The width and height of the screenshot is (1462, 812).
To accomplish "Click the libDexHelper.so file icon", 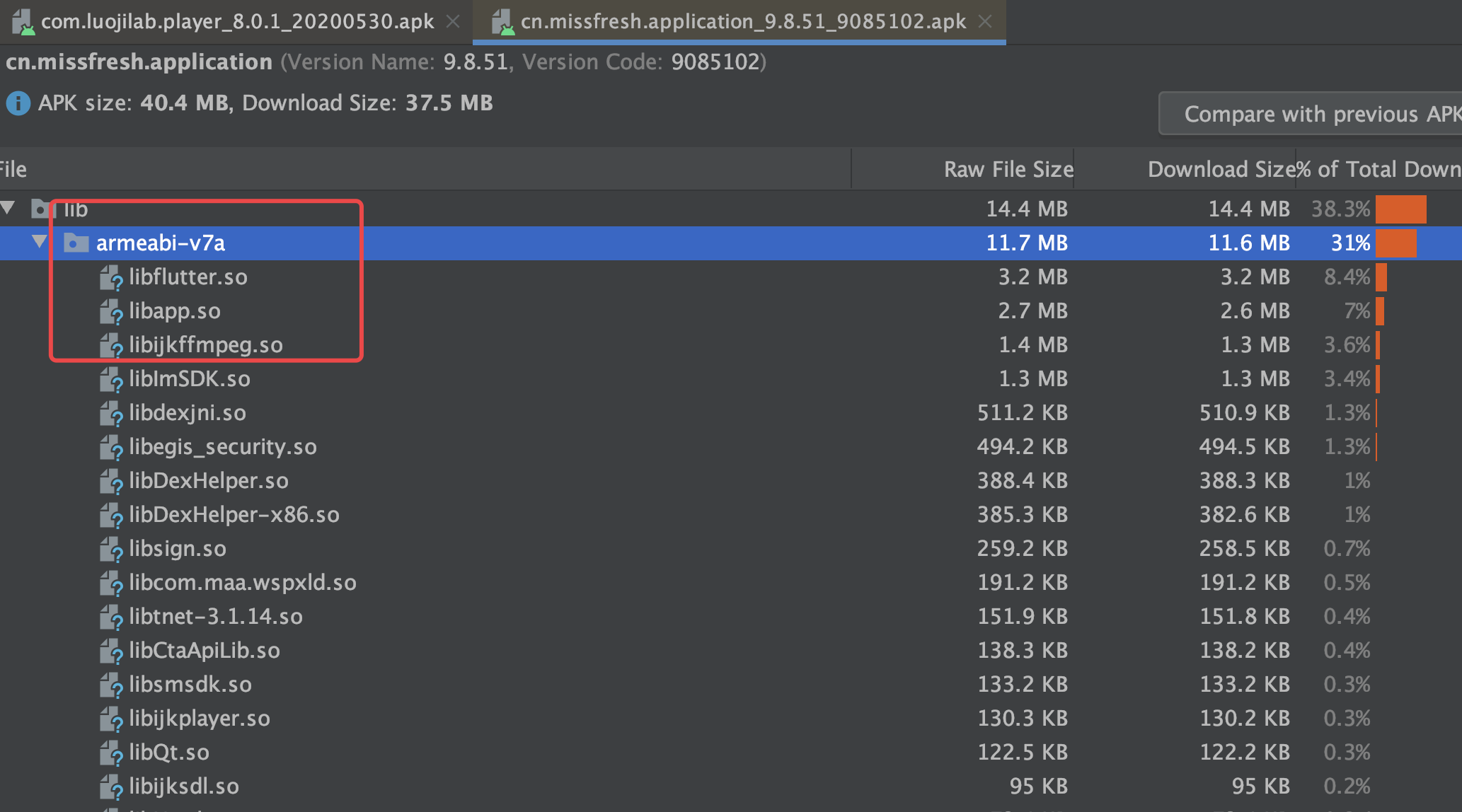I will click(x=111, y=481).
